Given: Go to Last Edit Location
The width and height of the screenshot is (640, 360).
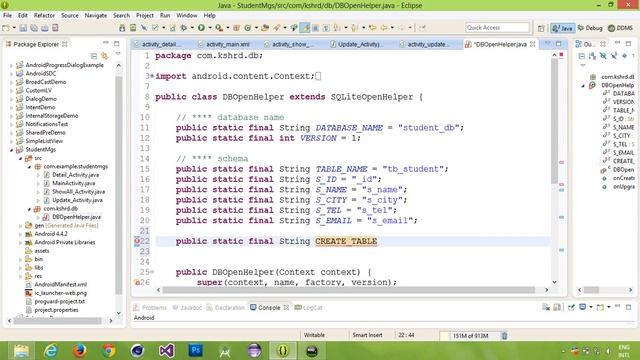Looking at the screenshot, I should (373, 28).
